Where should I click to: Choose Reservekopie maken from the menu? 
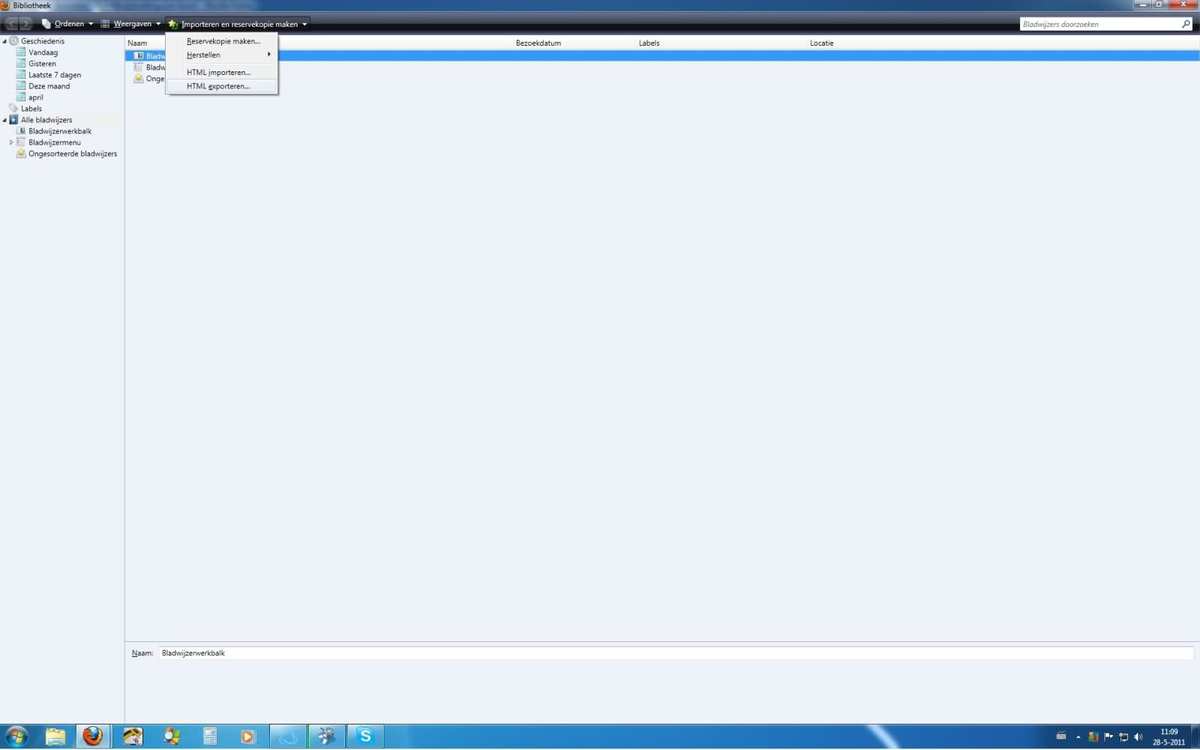point(223,41)
